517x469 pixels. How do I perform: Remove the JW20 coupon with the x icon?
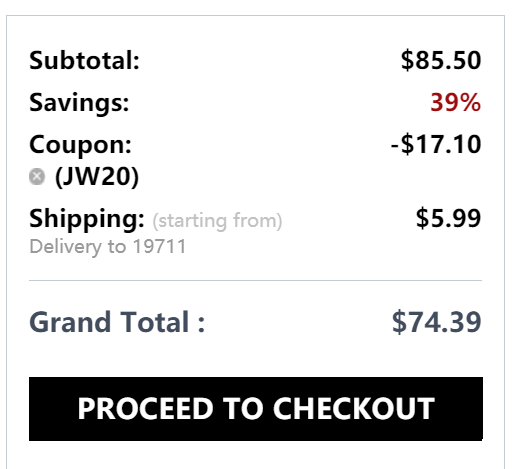37,177
